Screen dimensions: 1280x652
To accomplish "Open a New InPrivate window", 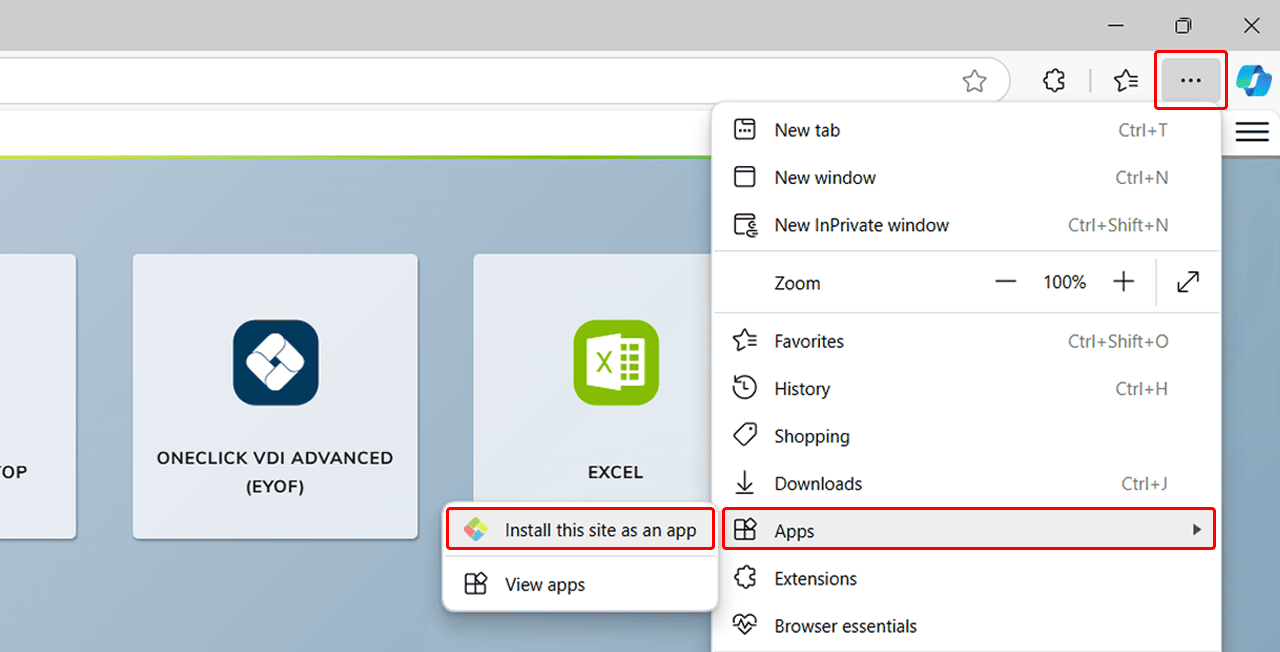I will pyautogui.click(x=861, y=225).
